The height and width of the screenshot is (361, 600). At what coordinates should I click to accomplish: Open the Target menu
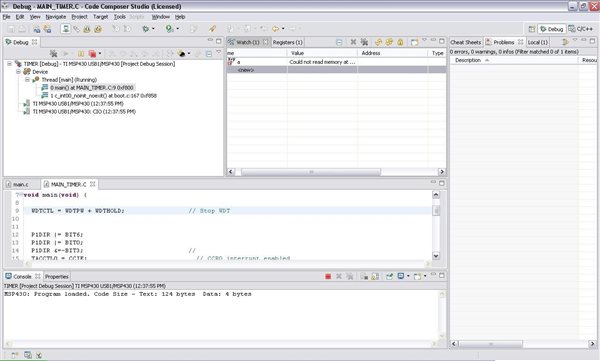pyautogui.click(x=101, y=17)
